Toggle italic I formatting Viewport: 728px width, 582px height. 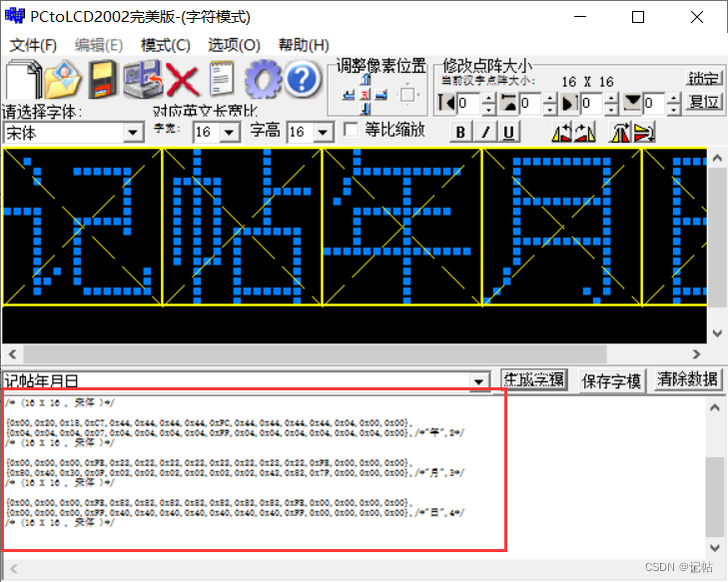(485, 132)
